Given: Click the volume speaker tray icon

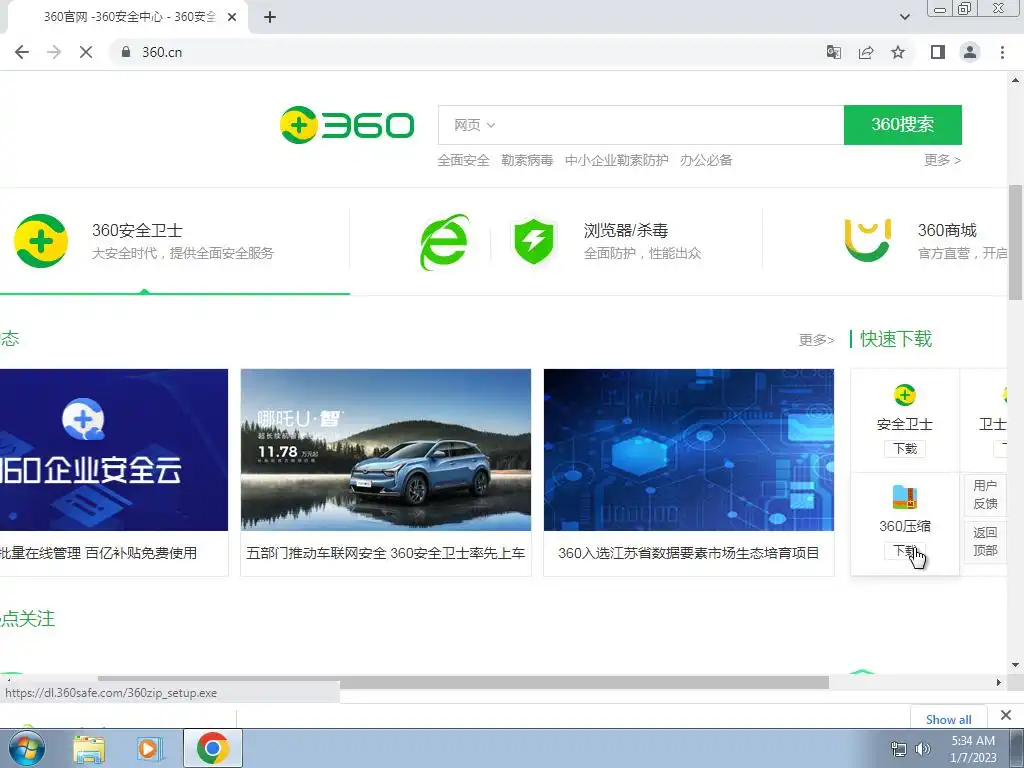Looking at the screenshot, I should (x=923, y=749).
